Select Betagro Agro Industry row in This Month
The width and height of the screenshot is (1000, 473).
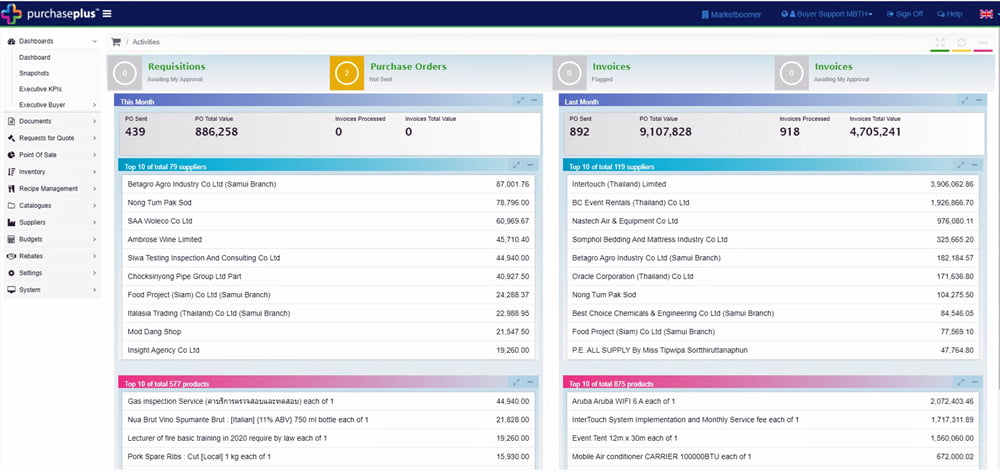[328, 184]
